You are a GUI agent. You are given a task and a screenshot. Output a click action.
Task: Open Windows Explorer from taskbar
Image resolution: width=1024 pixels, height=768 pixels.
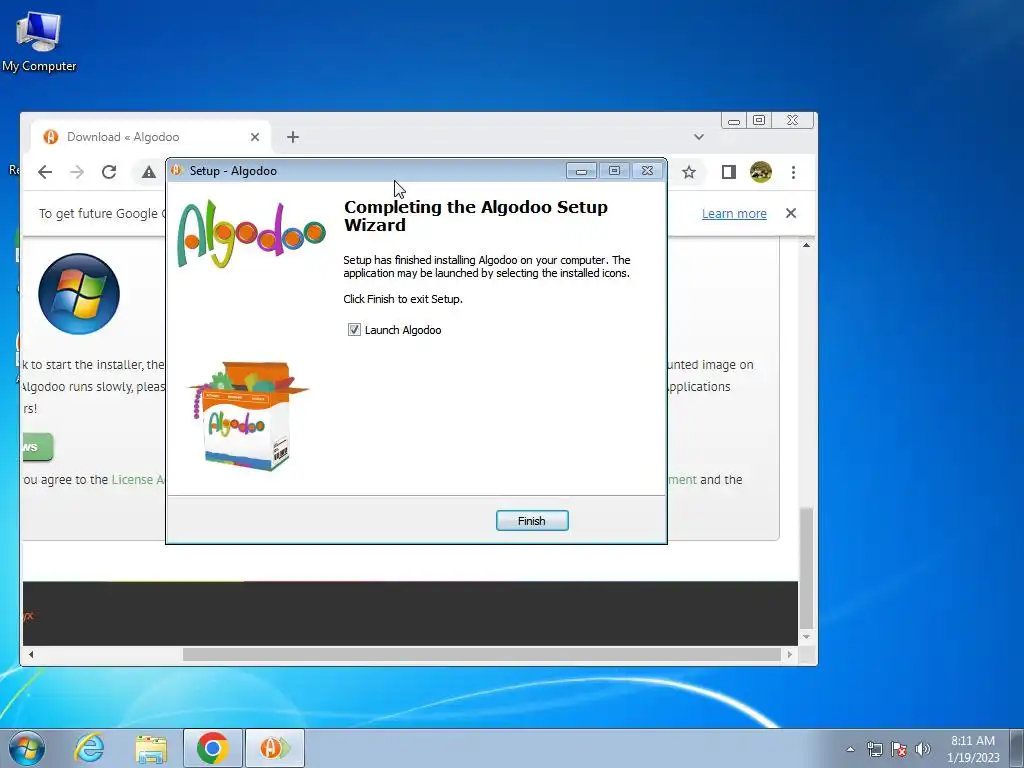[151, 748]
